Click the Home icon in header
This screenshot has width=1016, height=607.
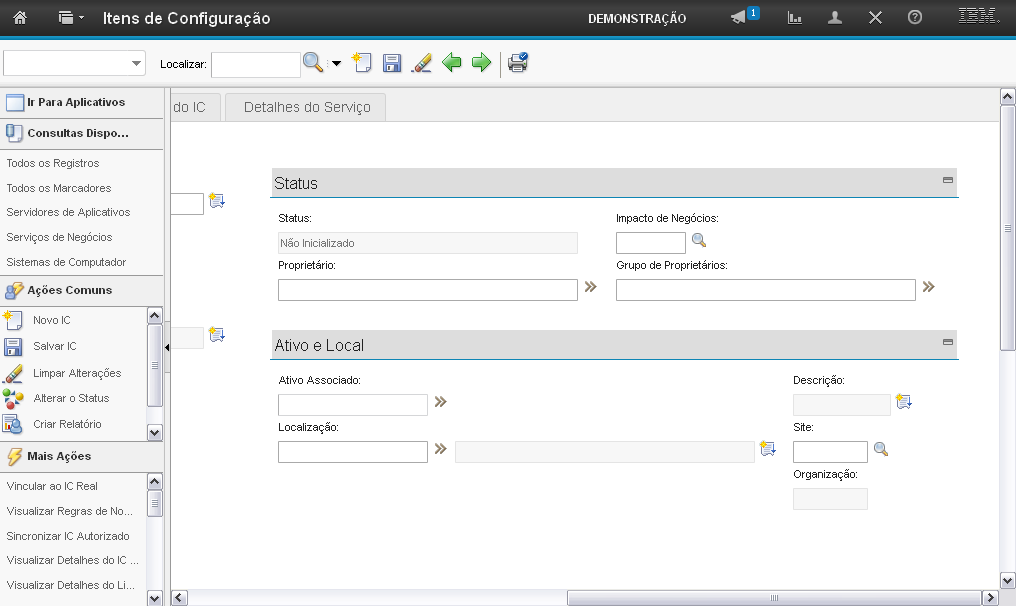pos(19,18)
